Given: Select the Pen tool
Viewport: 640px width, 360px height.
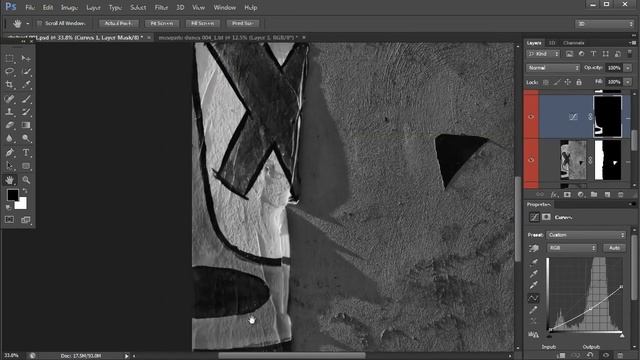Looking at the screenshot, I should [9, 153].
